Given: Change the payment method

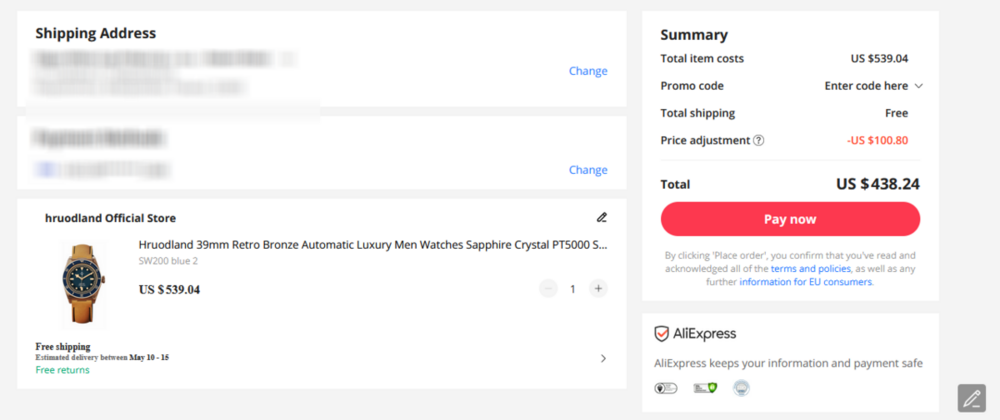Looking at the screenshot, I should point(588,170).
